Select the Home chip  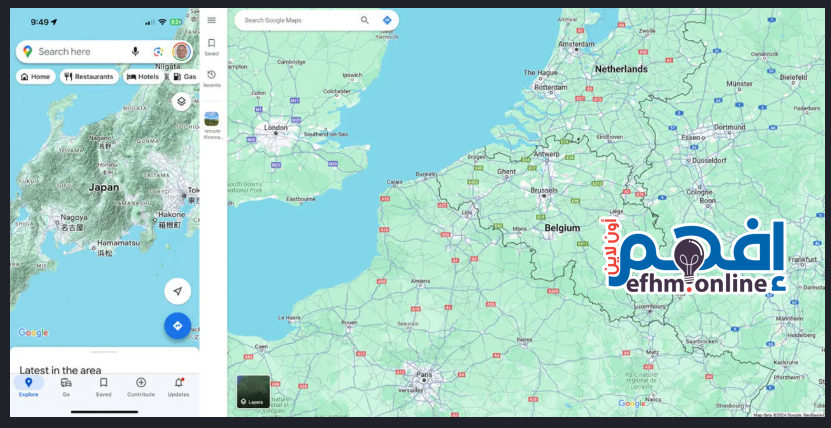36,77
